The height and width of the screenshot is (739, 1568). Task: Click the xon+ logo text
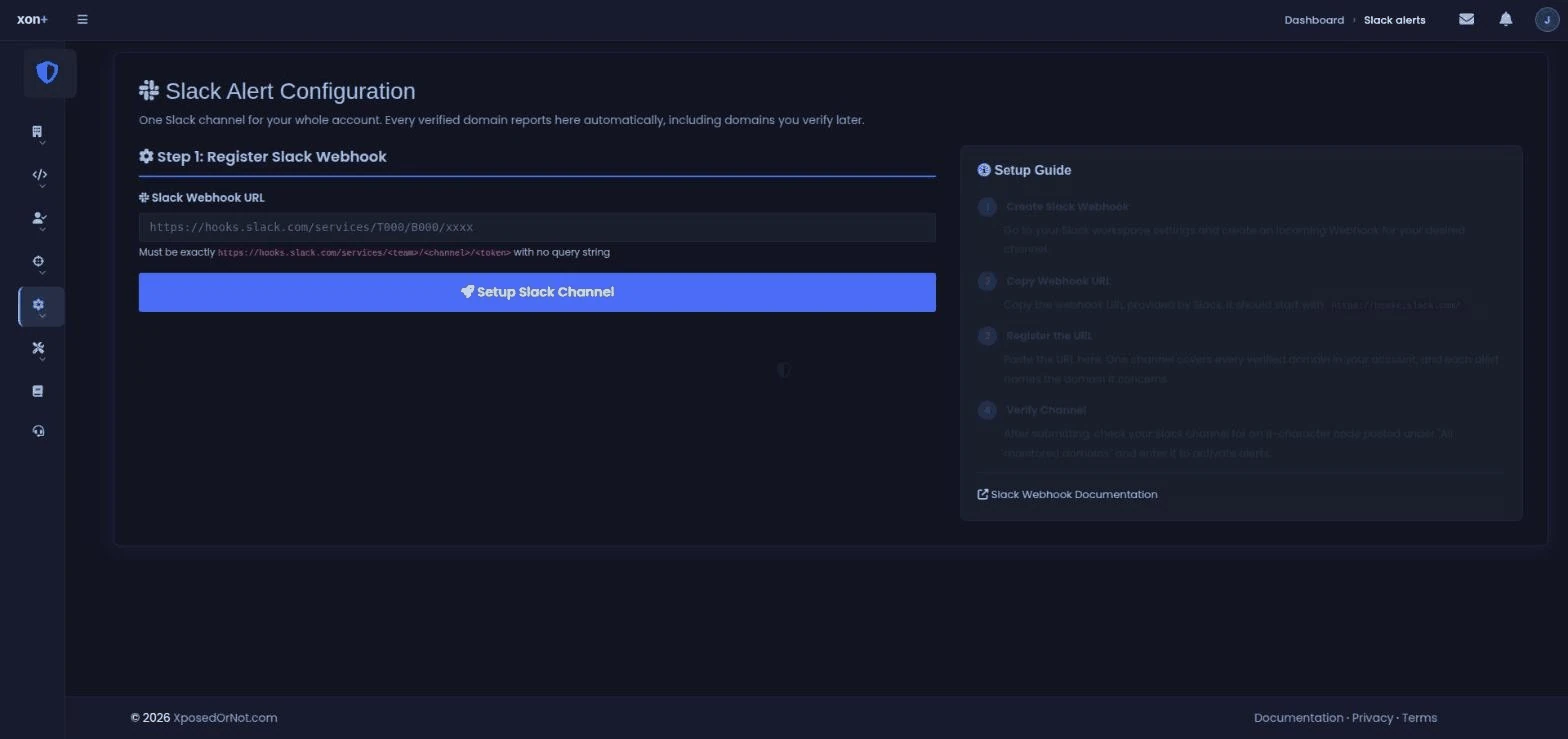point(32,19)
